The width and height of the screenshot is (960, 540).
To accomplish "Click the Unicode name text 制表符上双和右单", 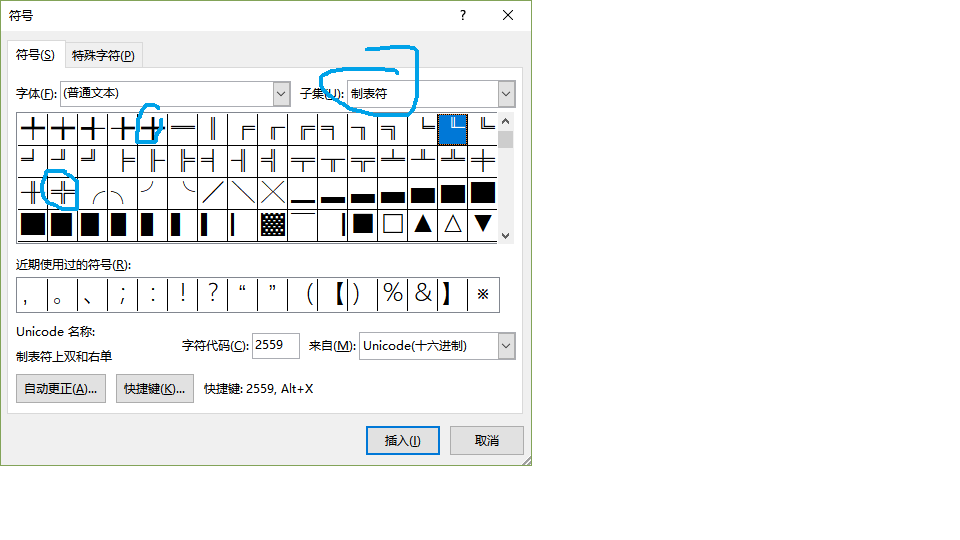I will [x=64, y=356].
